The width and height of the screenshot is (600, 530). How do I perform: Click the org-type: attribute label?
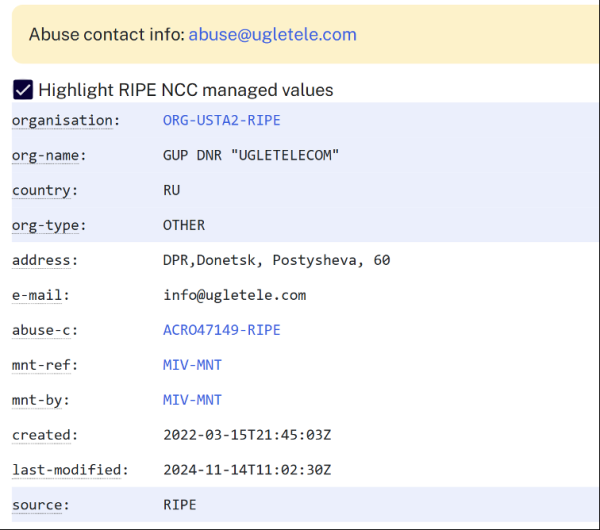49,225
